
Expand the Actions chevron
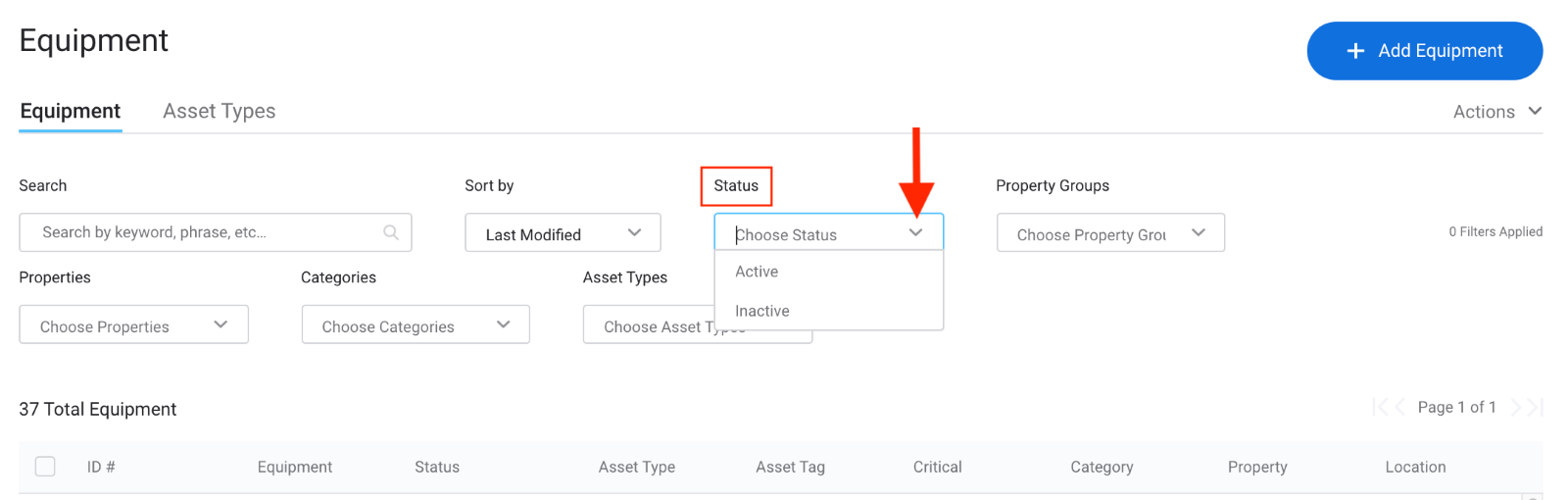1535,111
